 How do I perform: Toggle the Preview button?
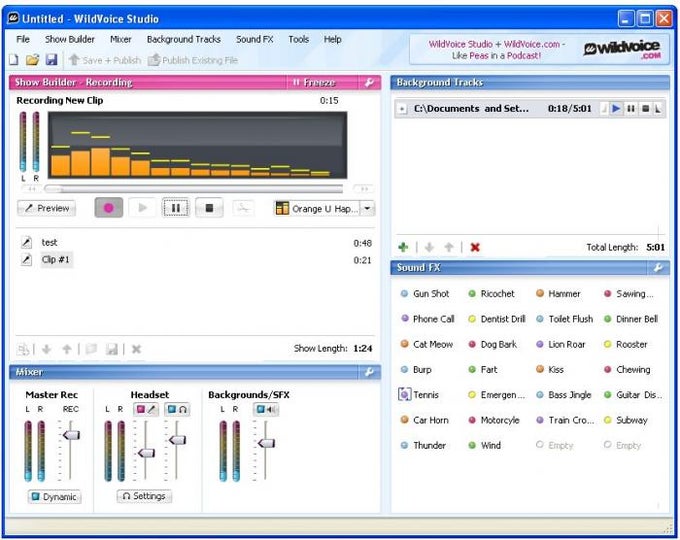click(x=47, y=208)
